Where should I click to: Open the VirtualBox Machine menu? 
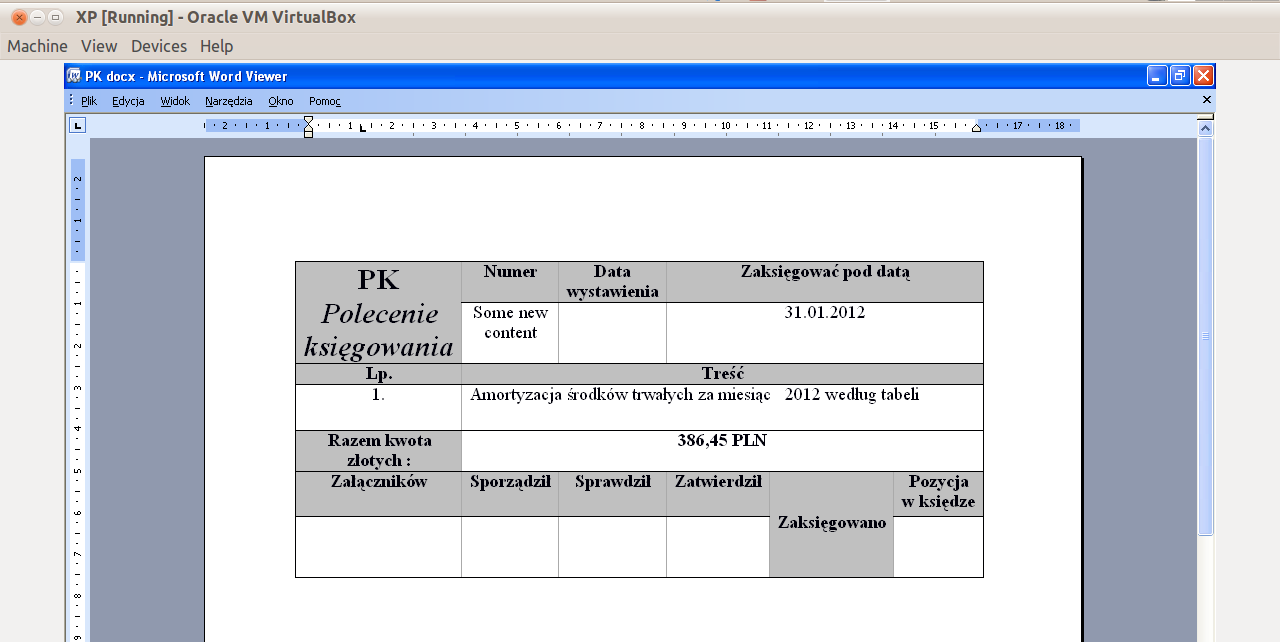[37, 46]
